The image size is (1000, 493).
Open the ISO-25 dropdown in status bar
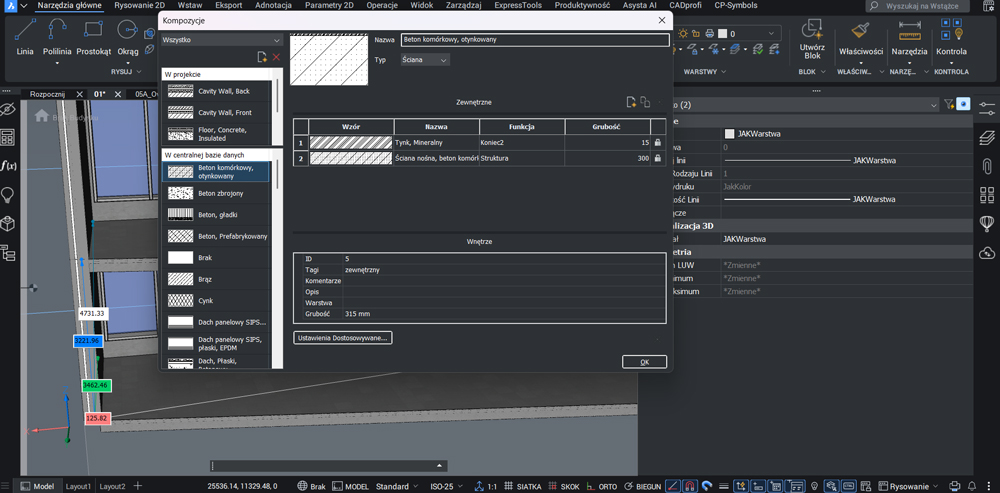(446, 487)
